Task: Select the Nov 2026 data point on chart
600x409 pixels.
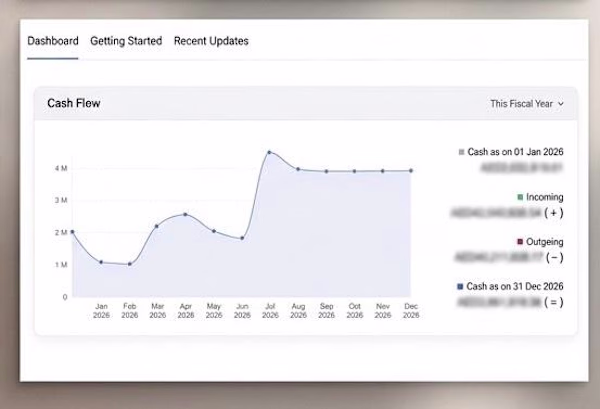Action: click(x=383, y=171)
